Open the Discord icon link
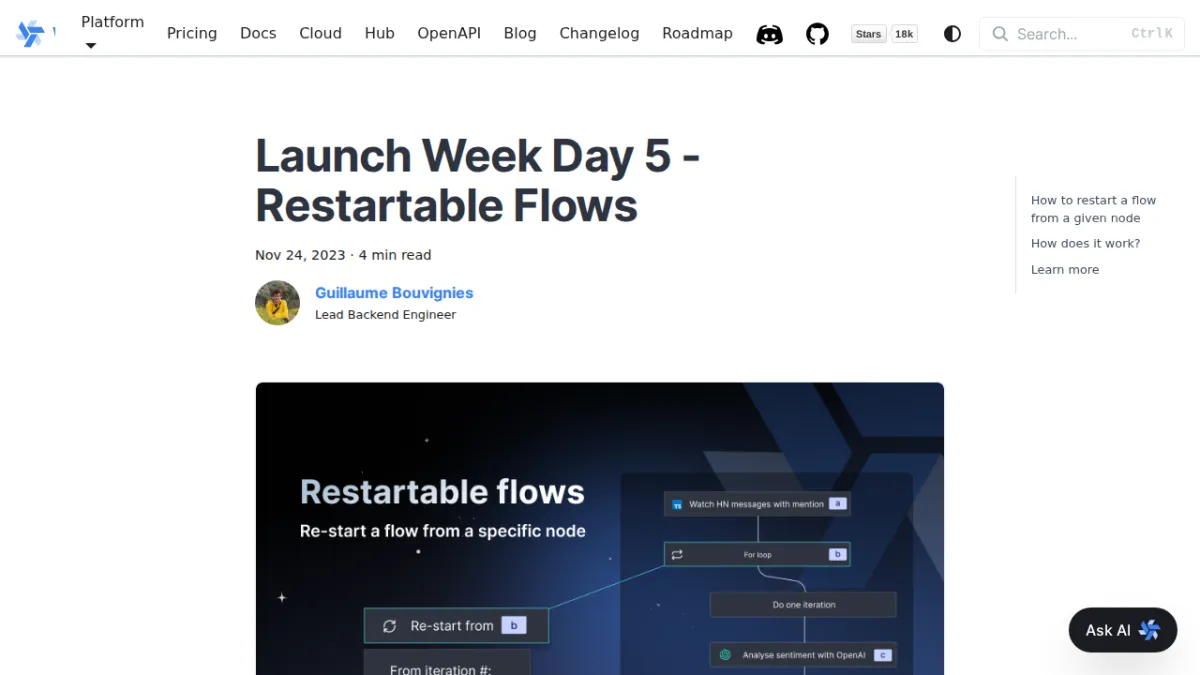Image resolution: width=1200 pixels, height=675 pixels. (769, 34)
